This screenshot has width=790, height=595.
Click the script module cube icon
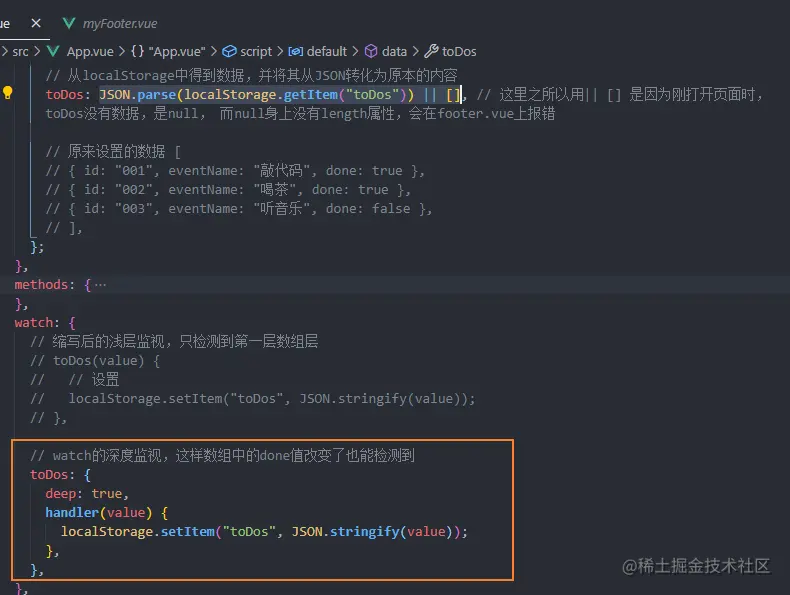(229, 51)
